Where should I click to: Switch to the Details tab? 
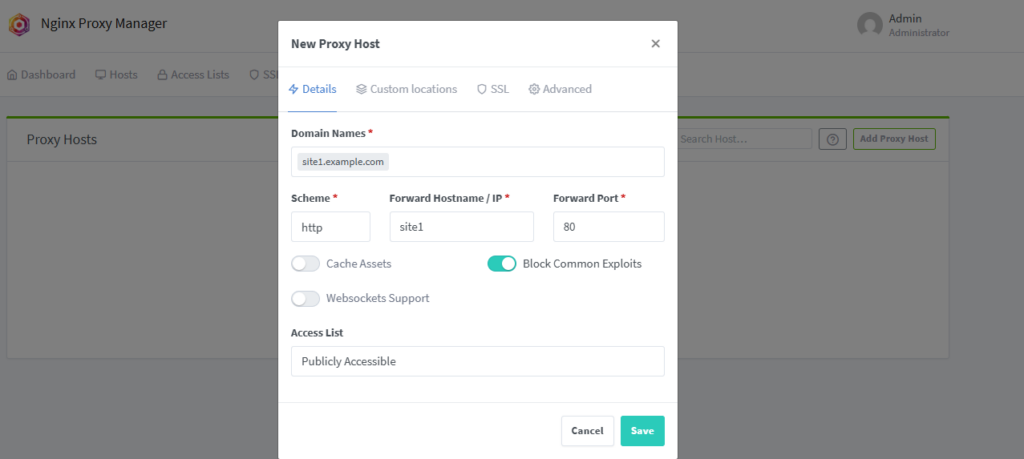tap(313, 89)
